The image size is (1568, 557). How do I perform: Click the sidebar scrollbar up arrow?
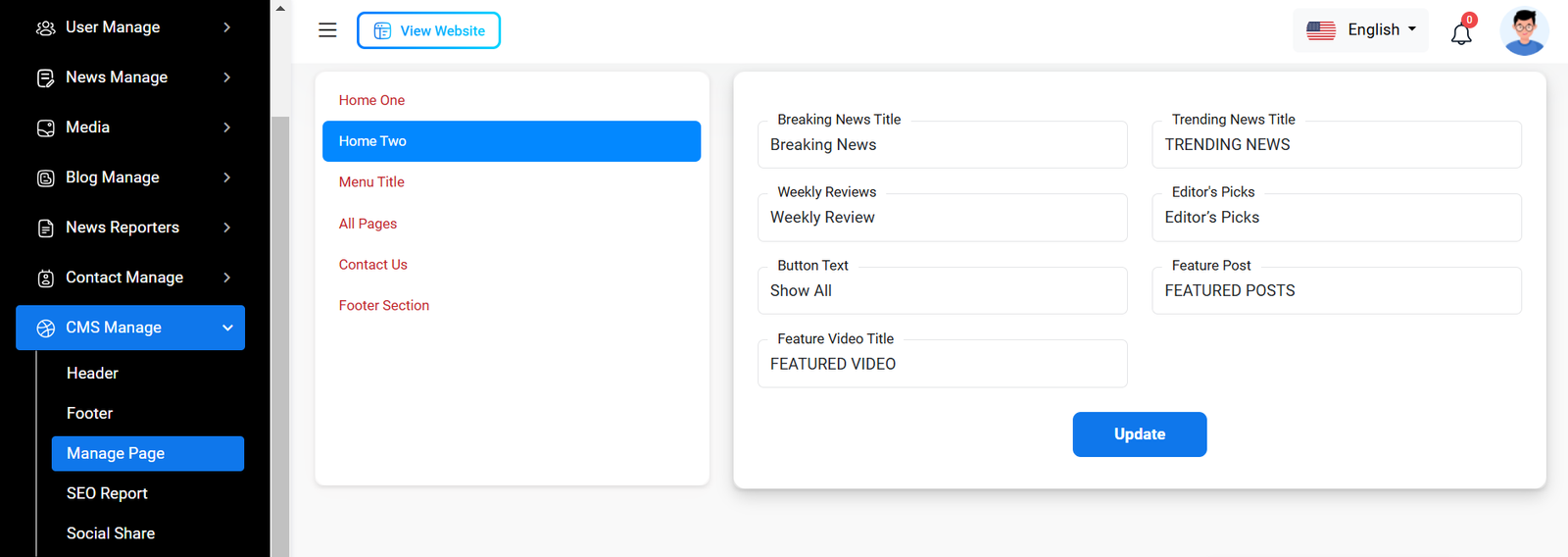[x=280, y=8]
